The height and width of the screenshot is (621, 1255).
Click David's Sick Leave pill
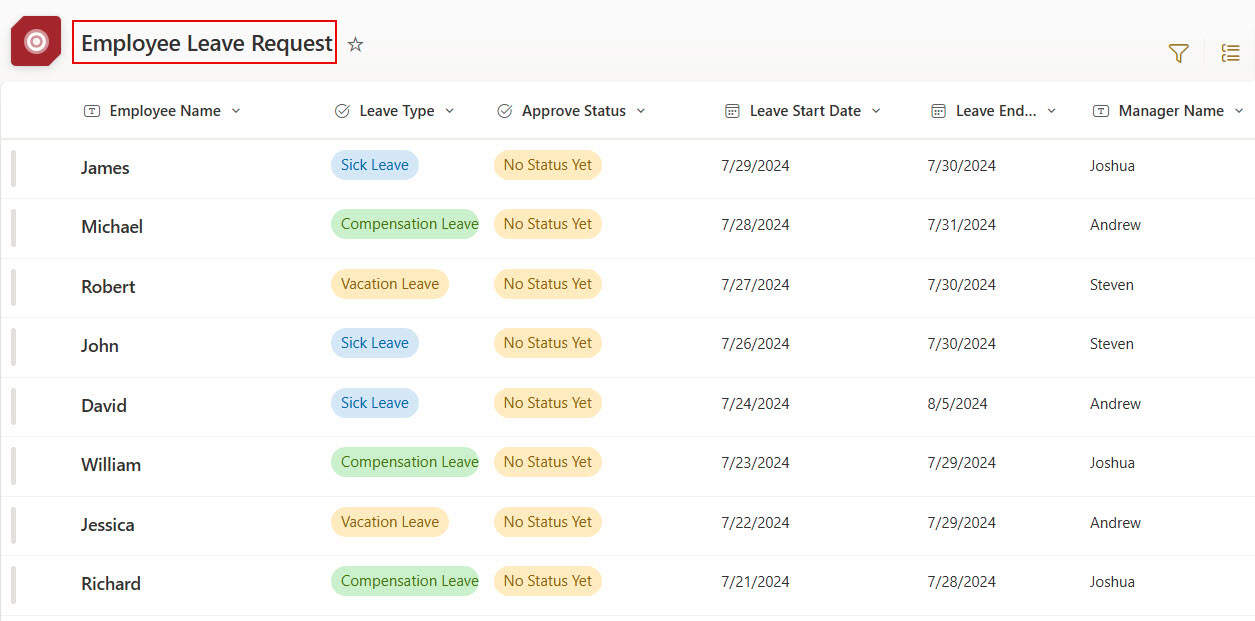375,403
